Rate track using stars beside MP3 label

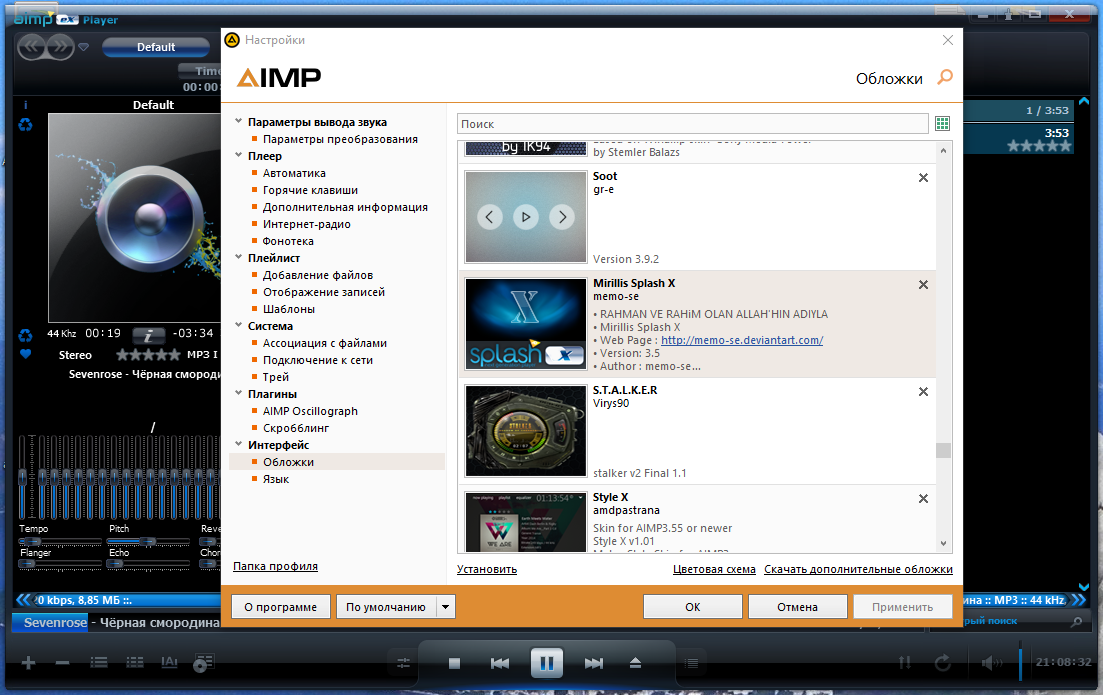pyautogui.click(x=148, y=355)
